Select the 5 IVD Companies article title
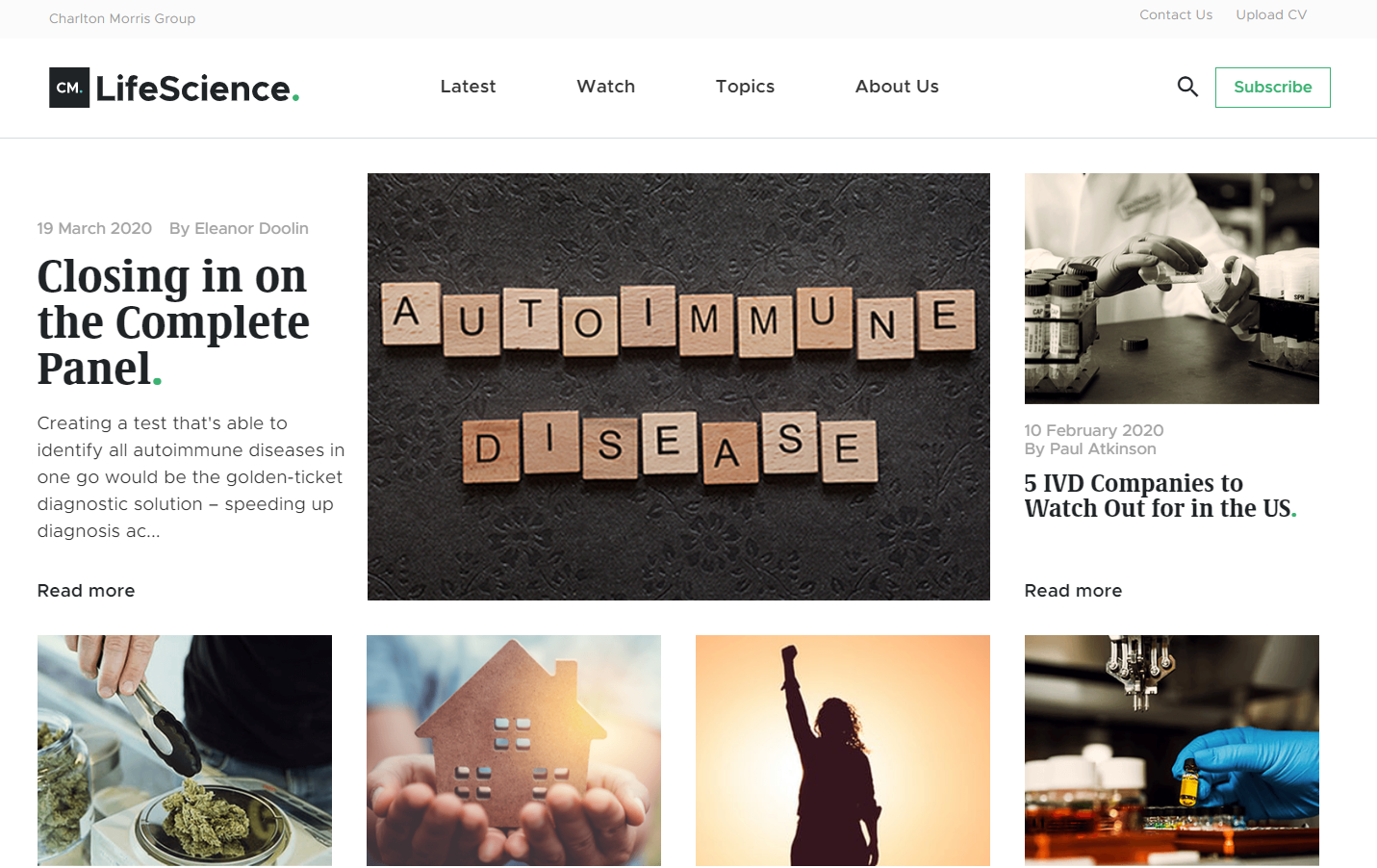Viewport: 1377px width, 868px height. pyautogui.click(x=1160, y=496)
